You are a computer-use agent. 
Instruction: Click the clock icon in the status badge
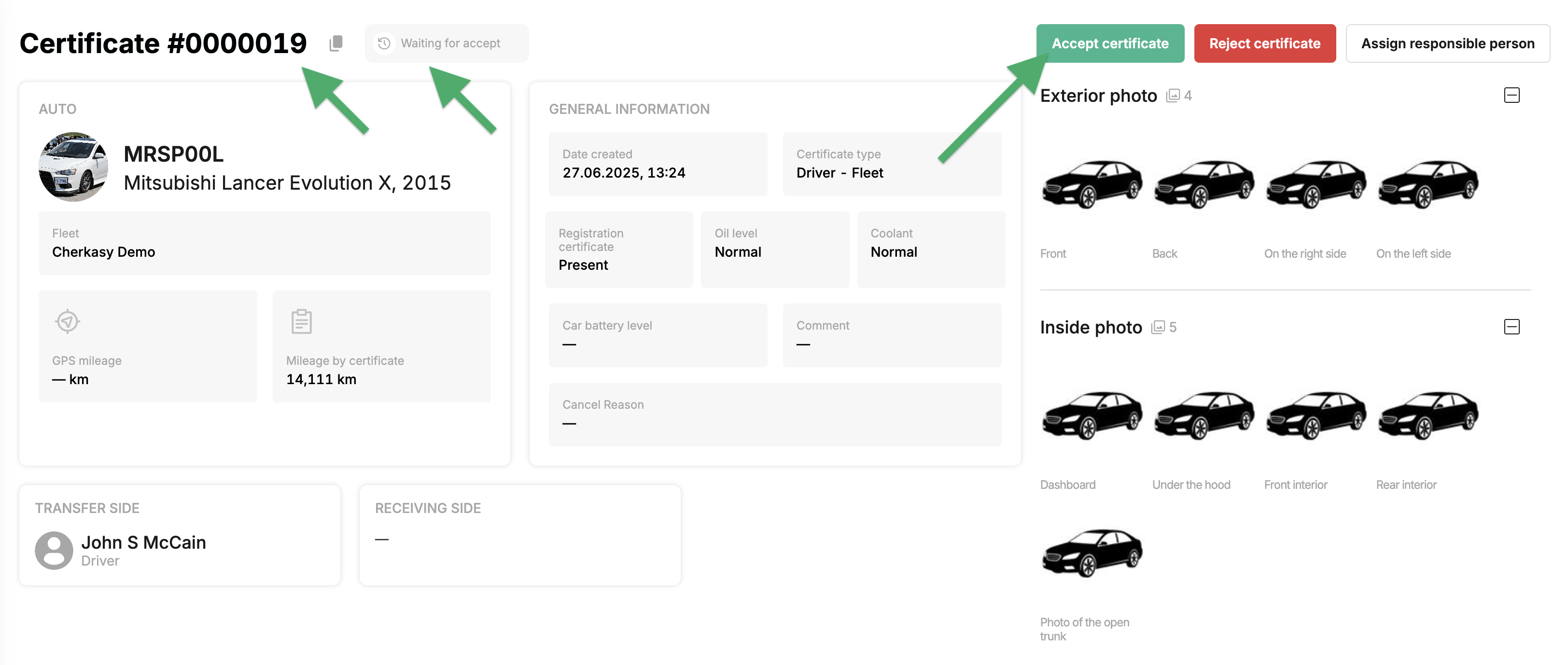pos(384,43)
